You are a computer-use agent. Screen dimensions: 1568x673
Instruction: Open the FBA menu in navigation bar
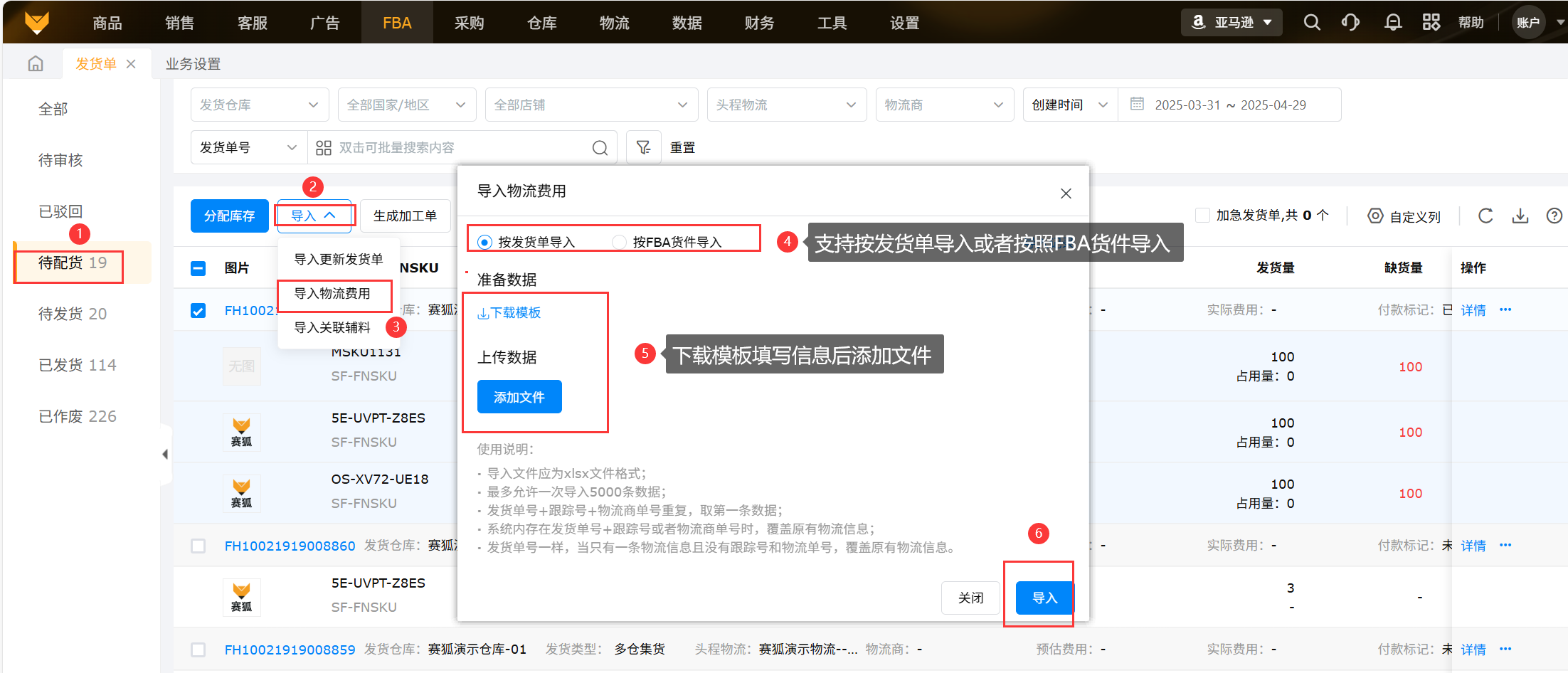[397, 23]
